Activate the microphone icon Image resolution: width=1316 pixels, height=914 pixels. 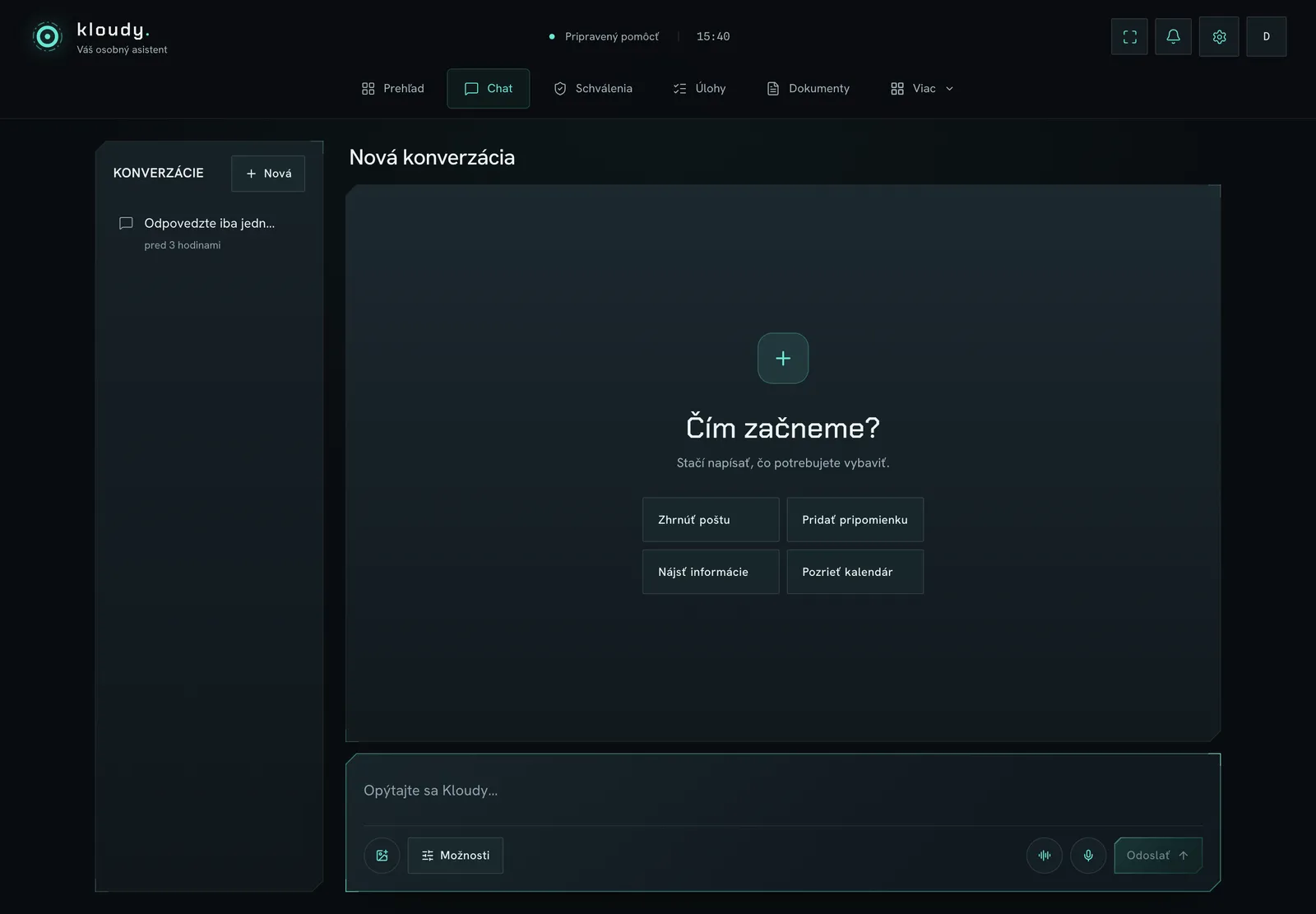(x=1088, y=856)
